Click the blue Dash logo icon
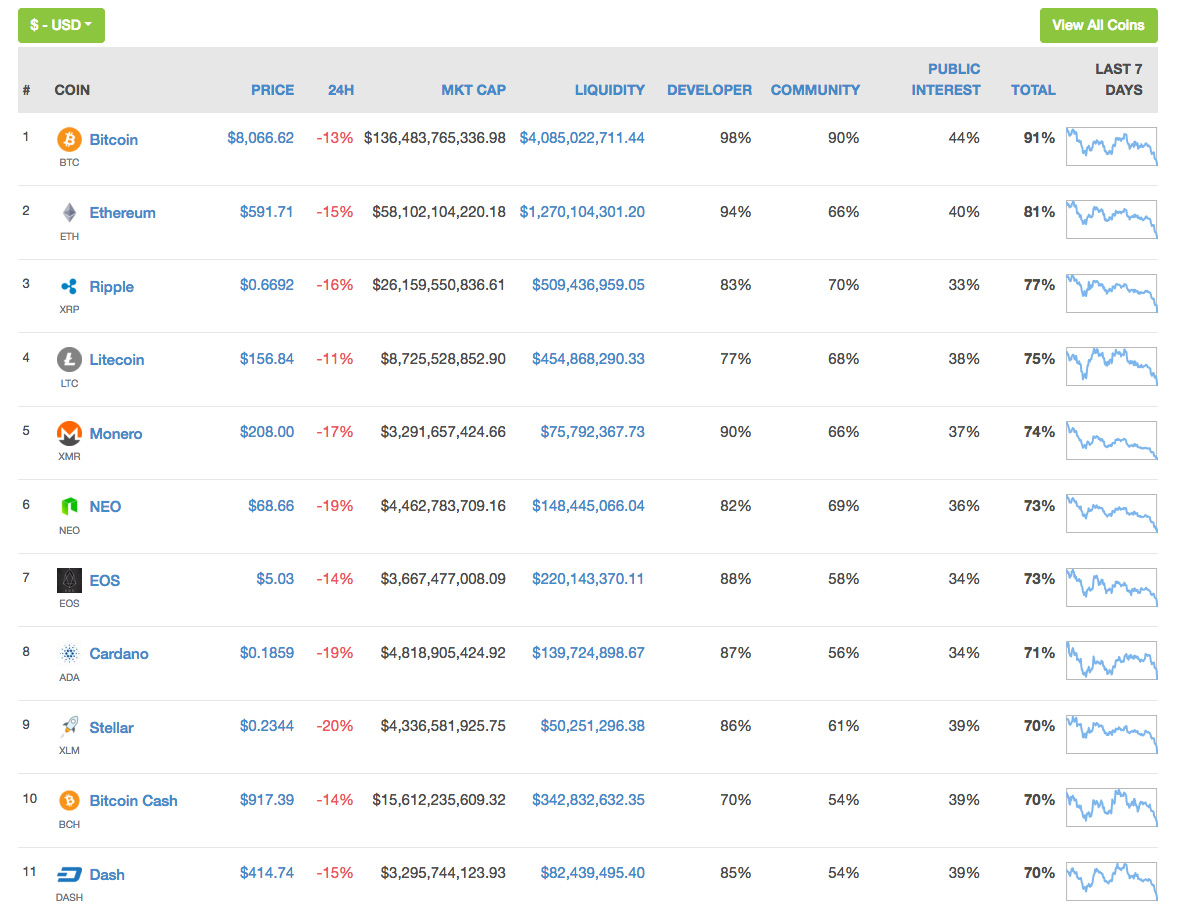The width and height of the screenshot is (1178, 909). point(69,874)
